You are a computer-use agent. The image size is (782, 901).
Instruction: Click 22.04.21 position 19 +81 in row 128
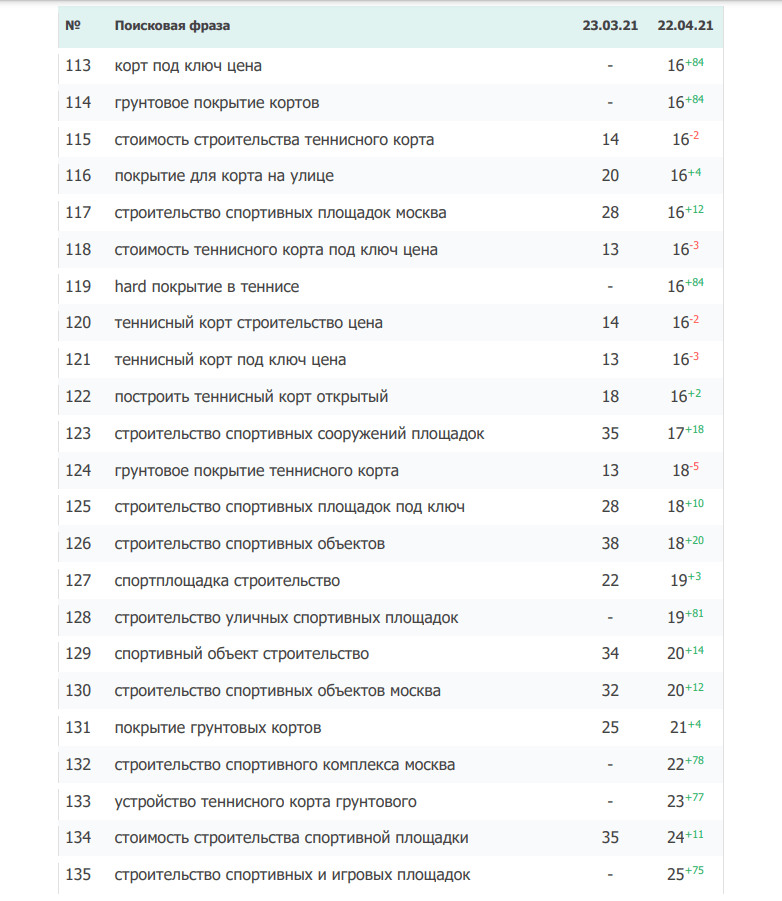[685, 617]
